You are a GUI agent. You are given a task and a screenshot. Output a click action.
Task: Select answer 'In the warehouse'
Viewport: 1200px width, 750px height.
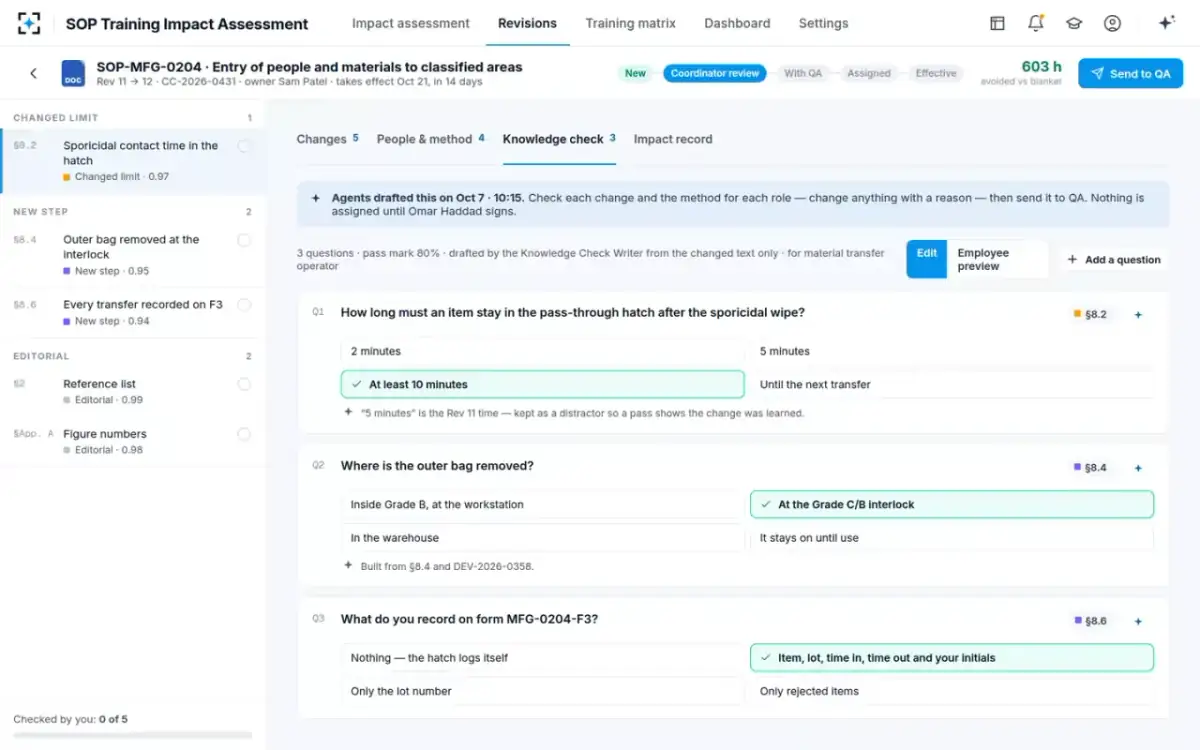click(x=543, y=537)
